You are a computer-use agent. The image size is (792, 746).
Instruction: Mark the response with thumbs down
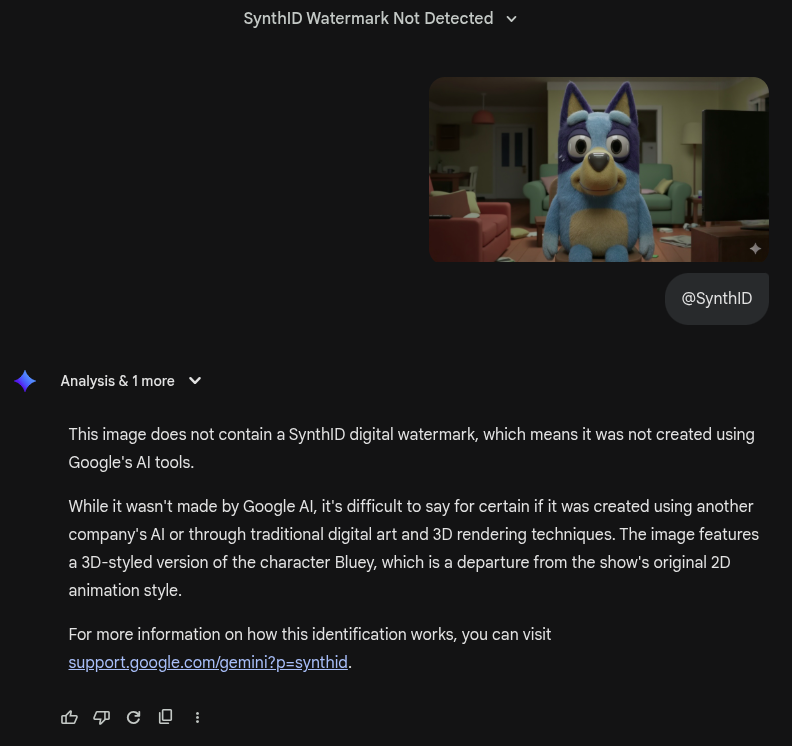pos(102,717)
